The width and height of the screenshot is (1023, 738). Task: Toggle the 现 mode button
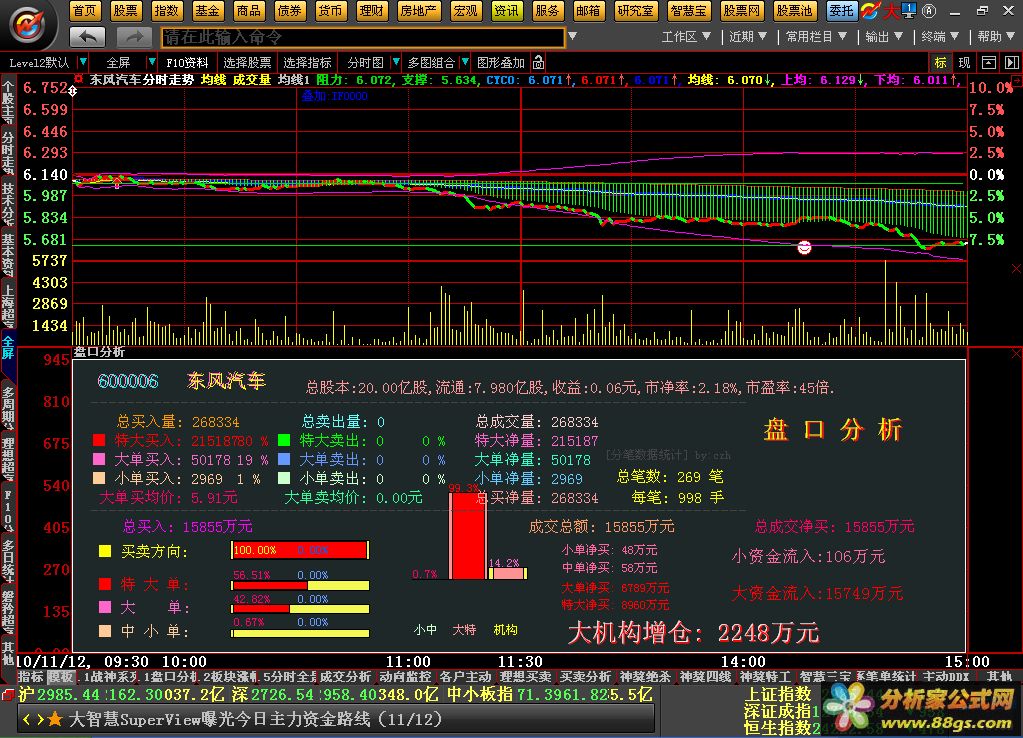pos(964,63)
